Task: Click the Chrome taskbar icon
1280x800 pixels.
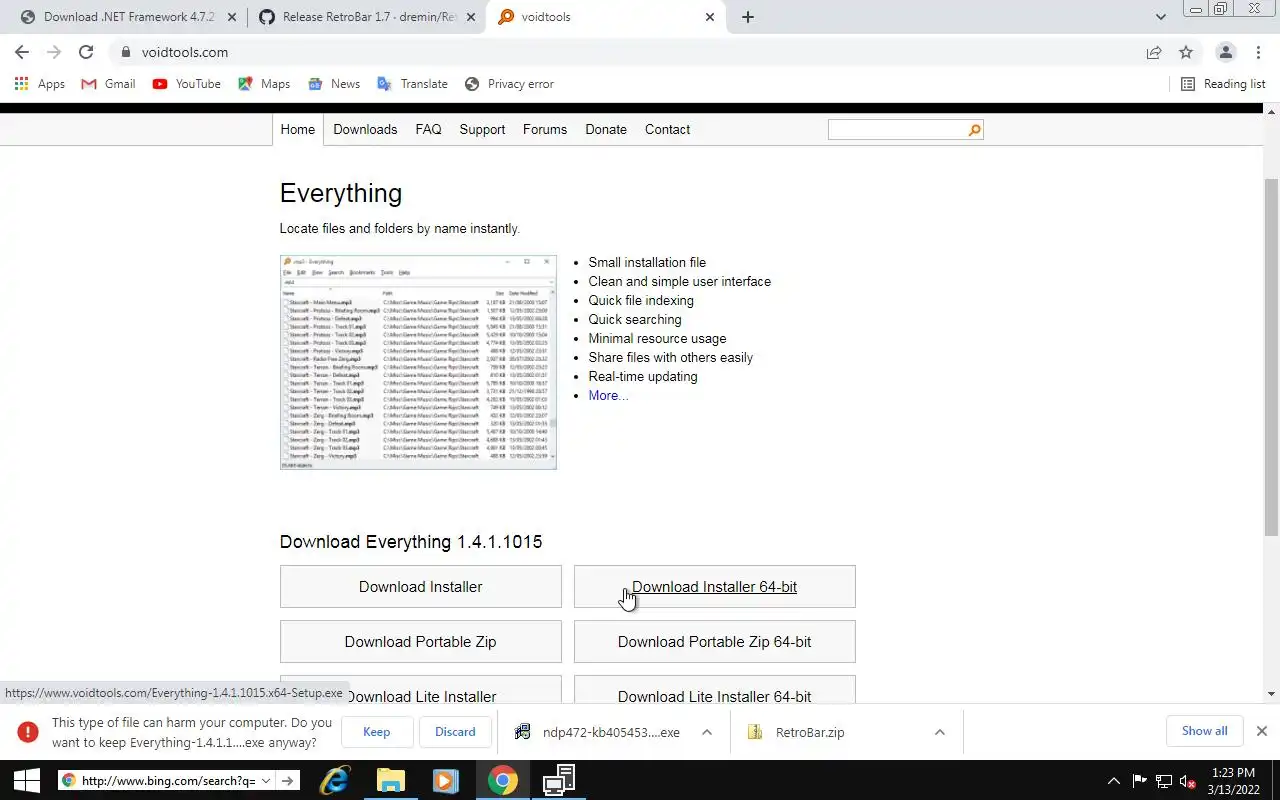Action: tap(503, 780)
